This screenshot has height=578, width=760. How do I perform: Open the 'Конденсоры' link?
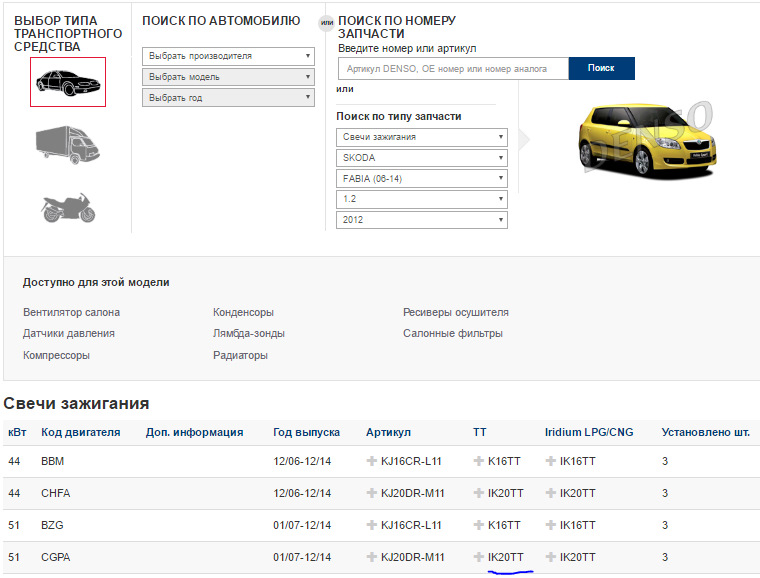pyautogui.click(x=243, y=312)
